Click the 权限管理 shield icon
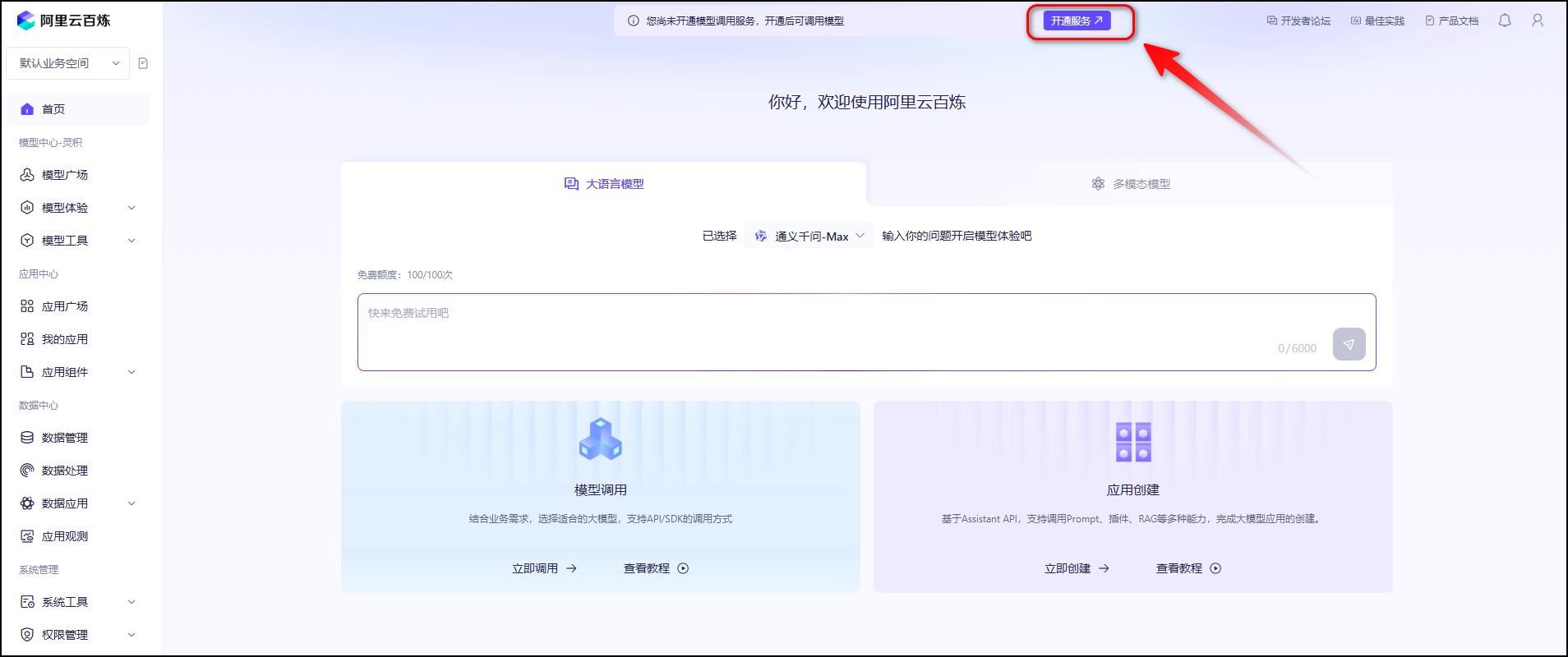Image resolution: width=1568 pixels, height=657 pixels. [27, 635]
